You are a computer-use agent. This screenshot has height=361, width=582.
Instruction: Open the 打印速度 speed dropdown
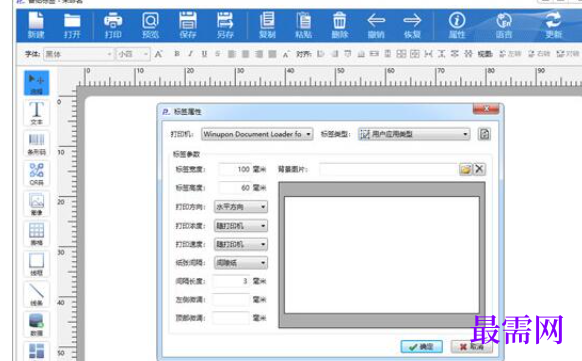coord(241,244)
